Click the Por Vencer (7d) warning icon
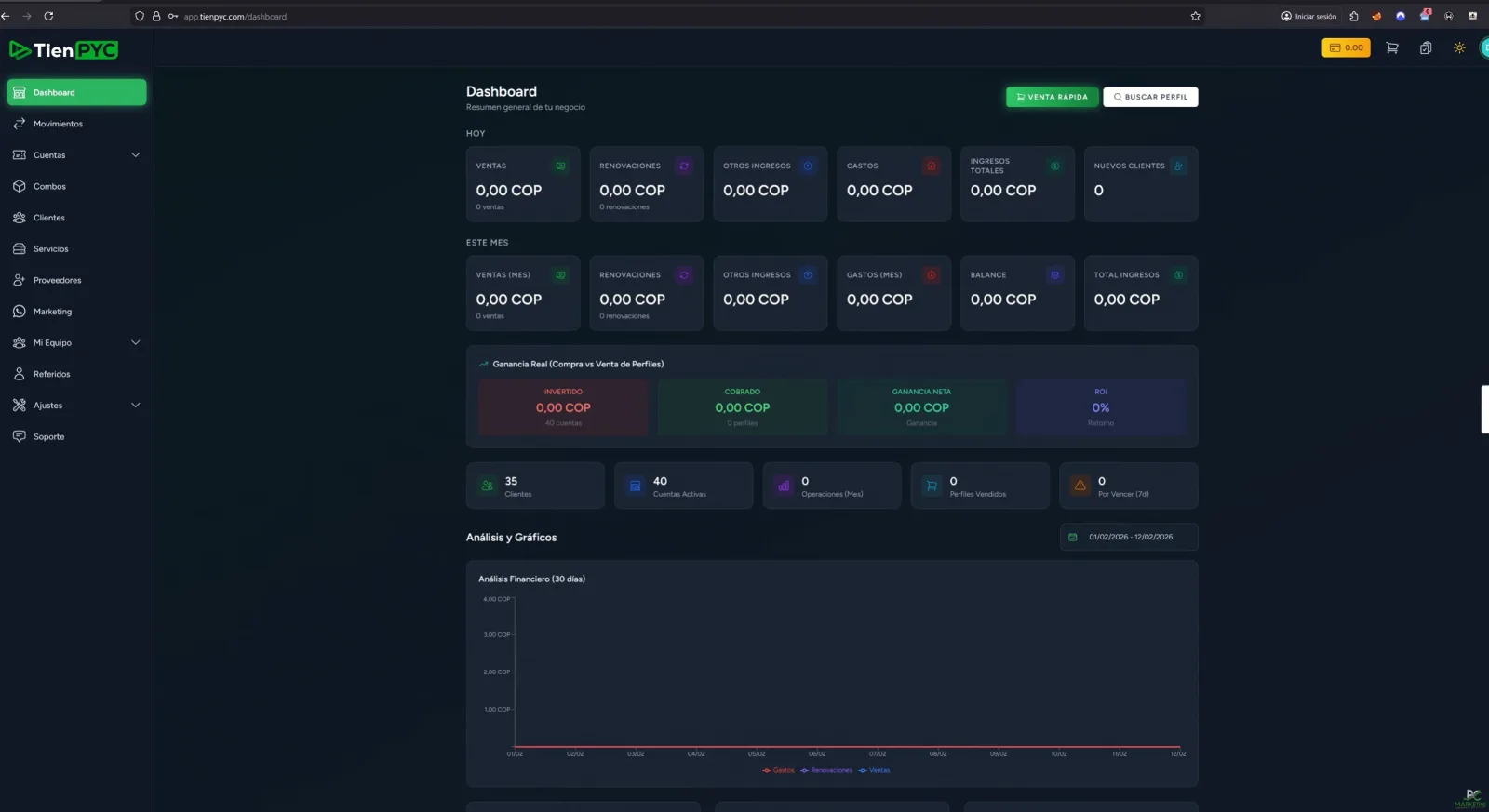 pos(1080,486)
